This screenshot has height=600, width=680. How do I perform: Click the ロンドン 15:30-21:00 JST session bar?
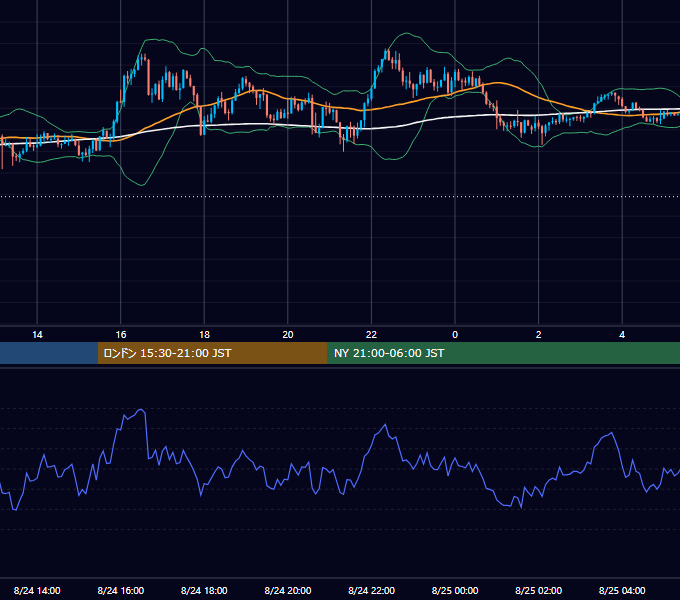212,353
